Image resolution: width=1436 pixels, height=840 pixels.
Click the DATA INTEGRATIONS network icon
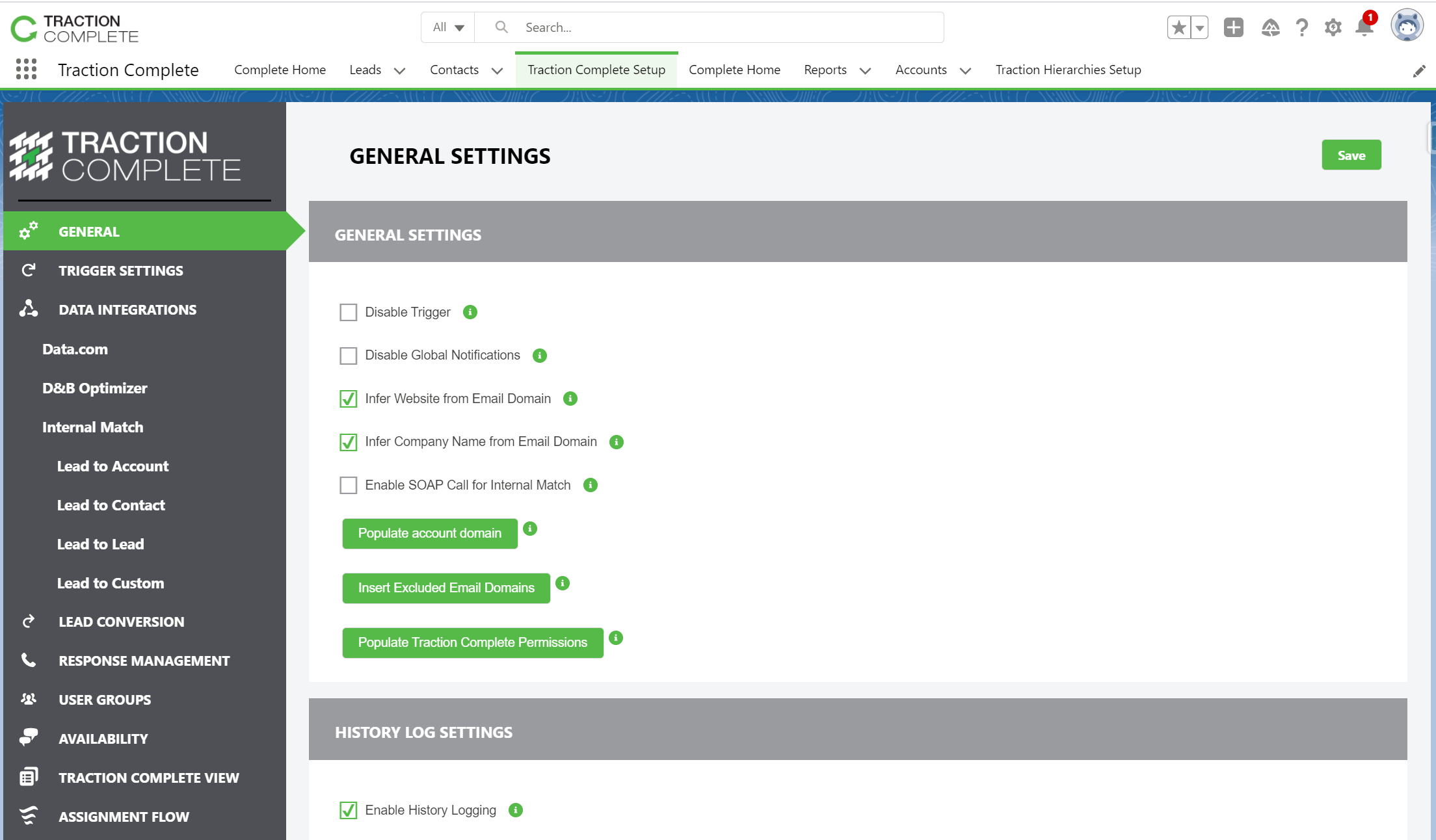tap(29, 309)
